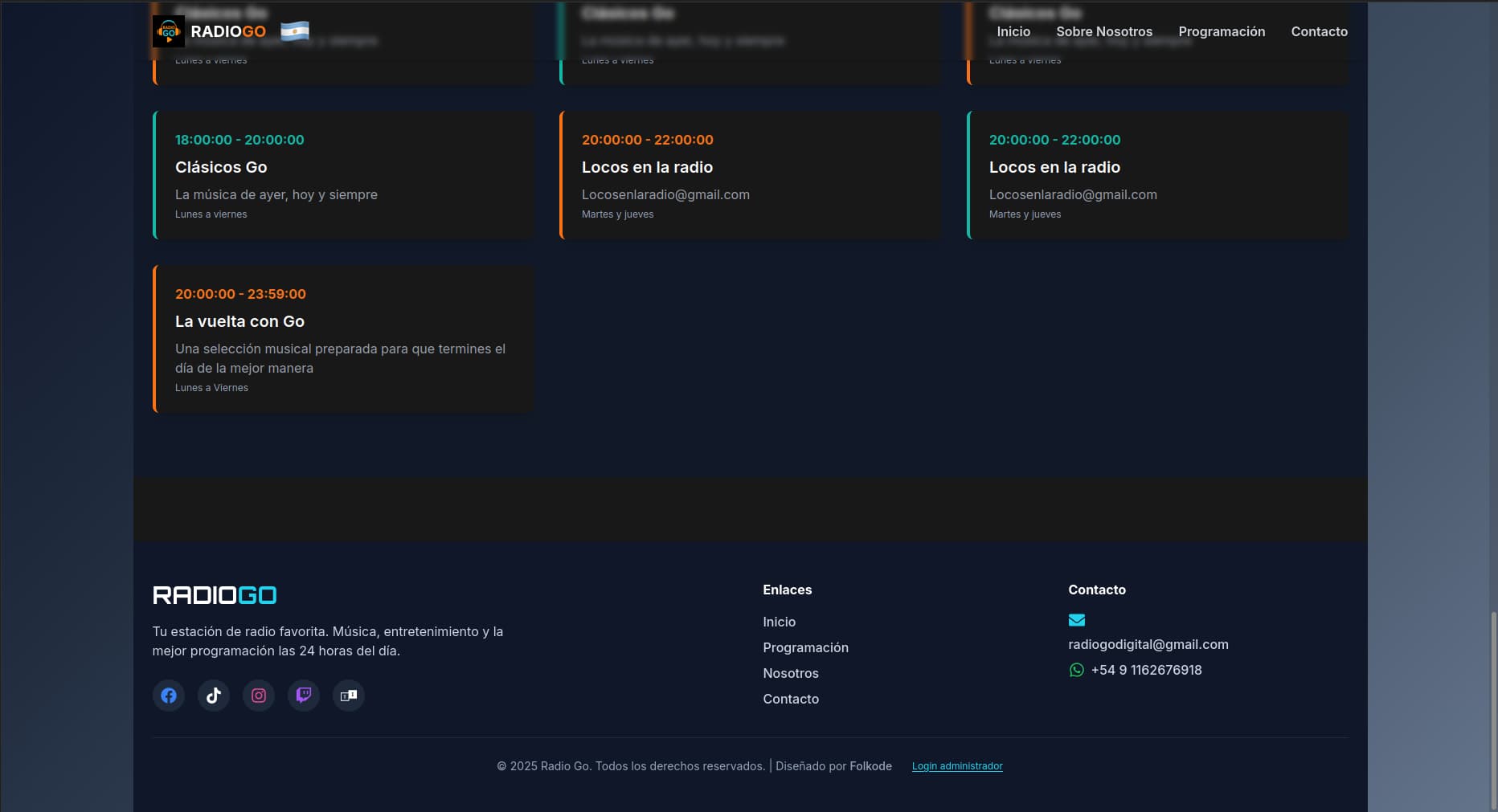Visit the TikTok profile icon

coord(213,696)
